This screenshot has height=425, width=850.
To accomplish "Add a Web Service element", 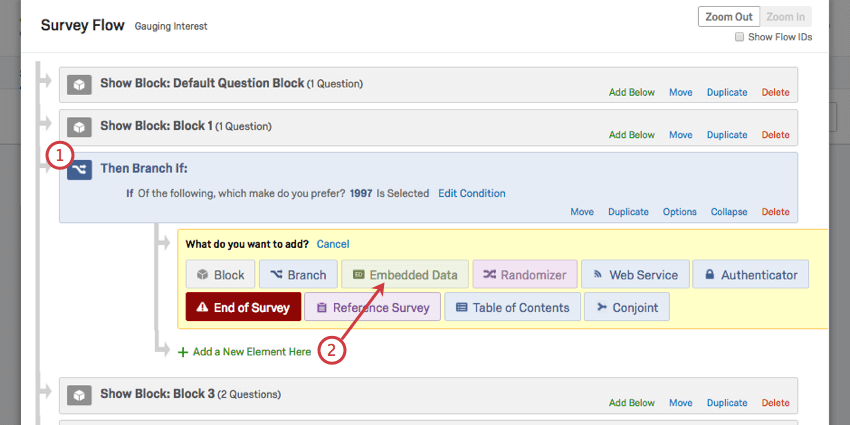I will tap(634, 275).
